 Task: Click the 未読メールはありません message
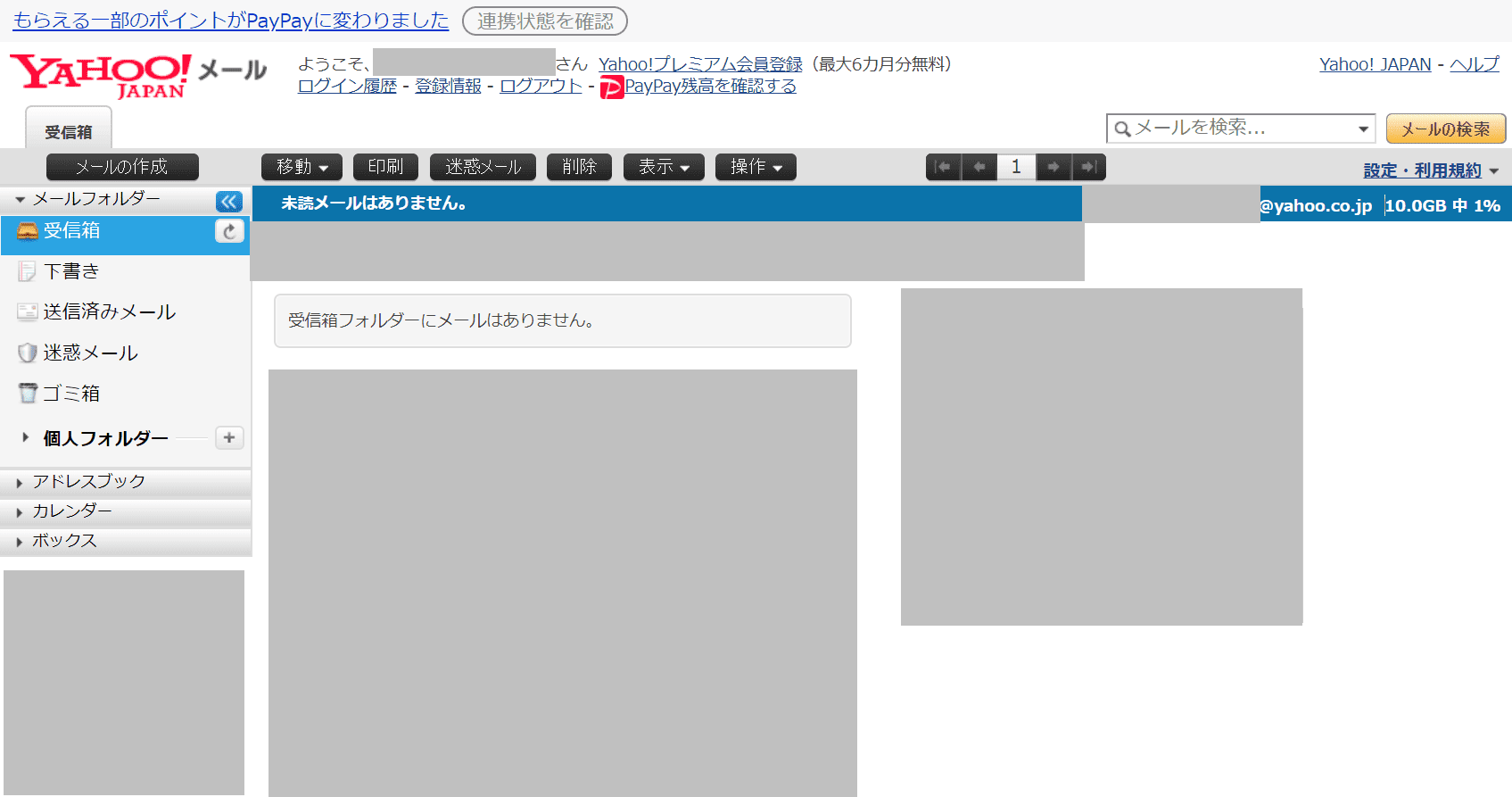[x=374, y=203]
